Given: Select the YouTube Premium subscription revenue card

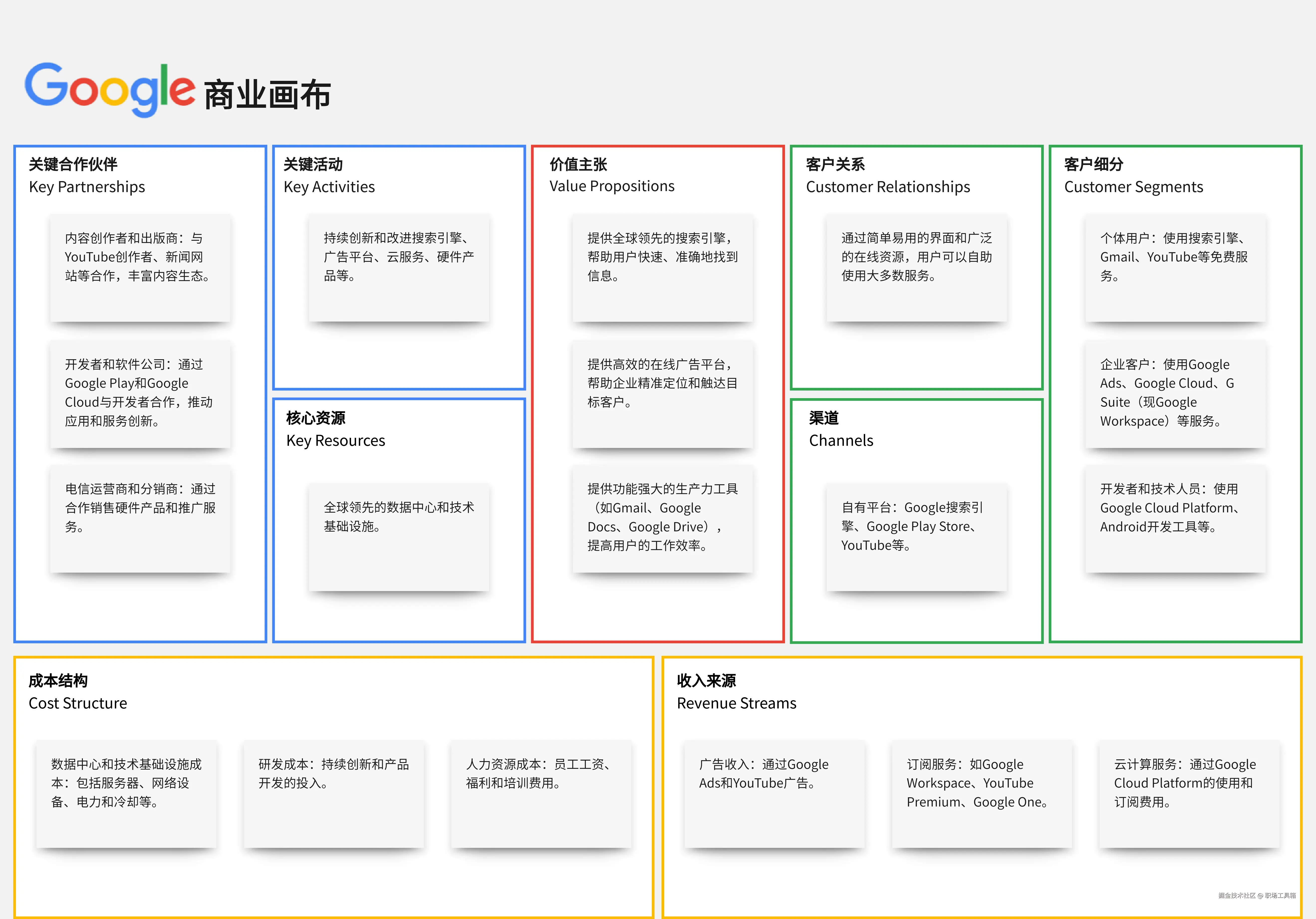Looking at the screenshot, I should [981, 794].
